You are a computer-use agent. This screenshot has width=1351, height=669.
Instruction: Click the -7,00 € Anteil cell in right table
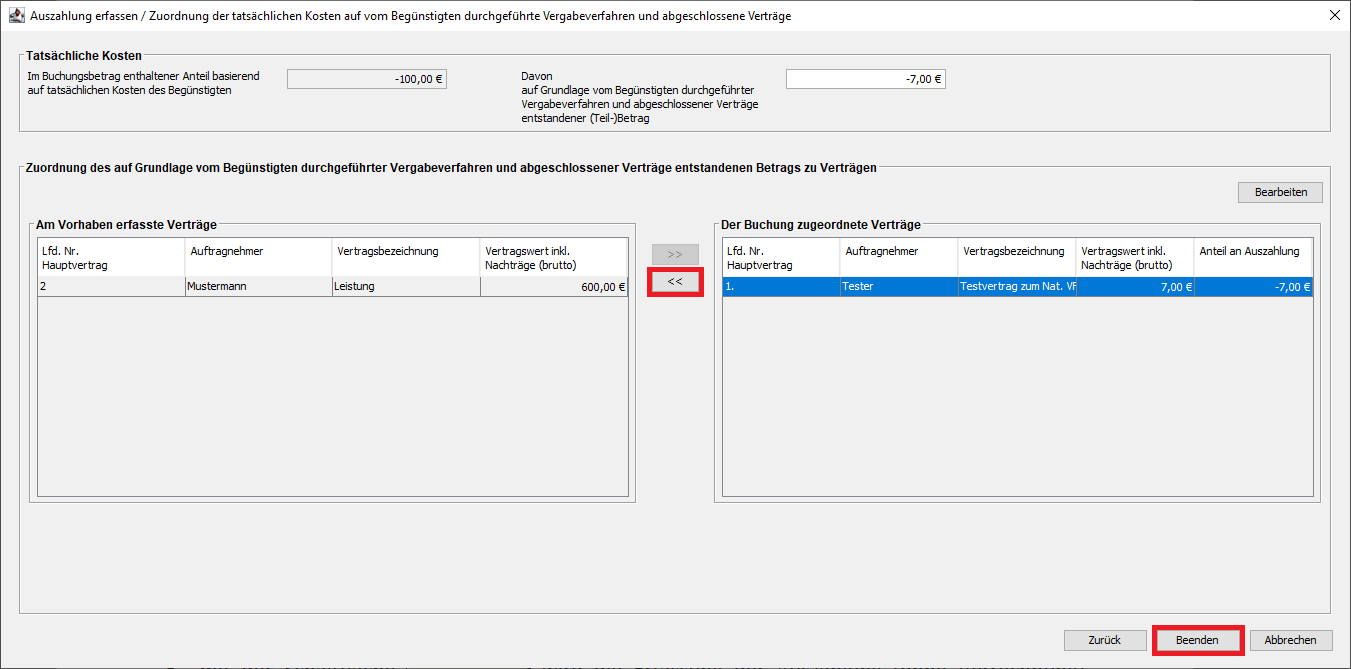(x=1252, y=287)
